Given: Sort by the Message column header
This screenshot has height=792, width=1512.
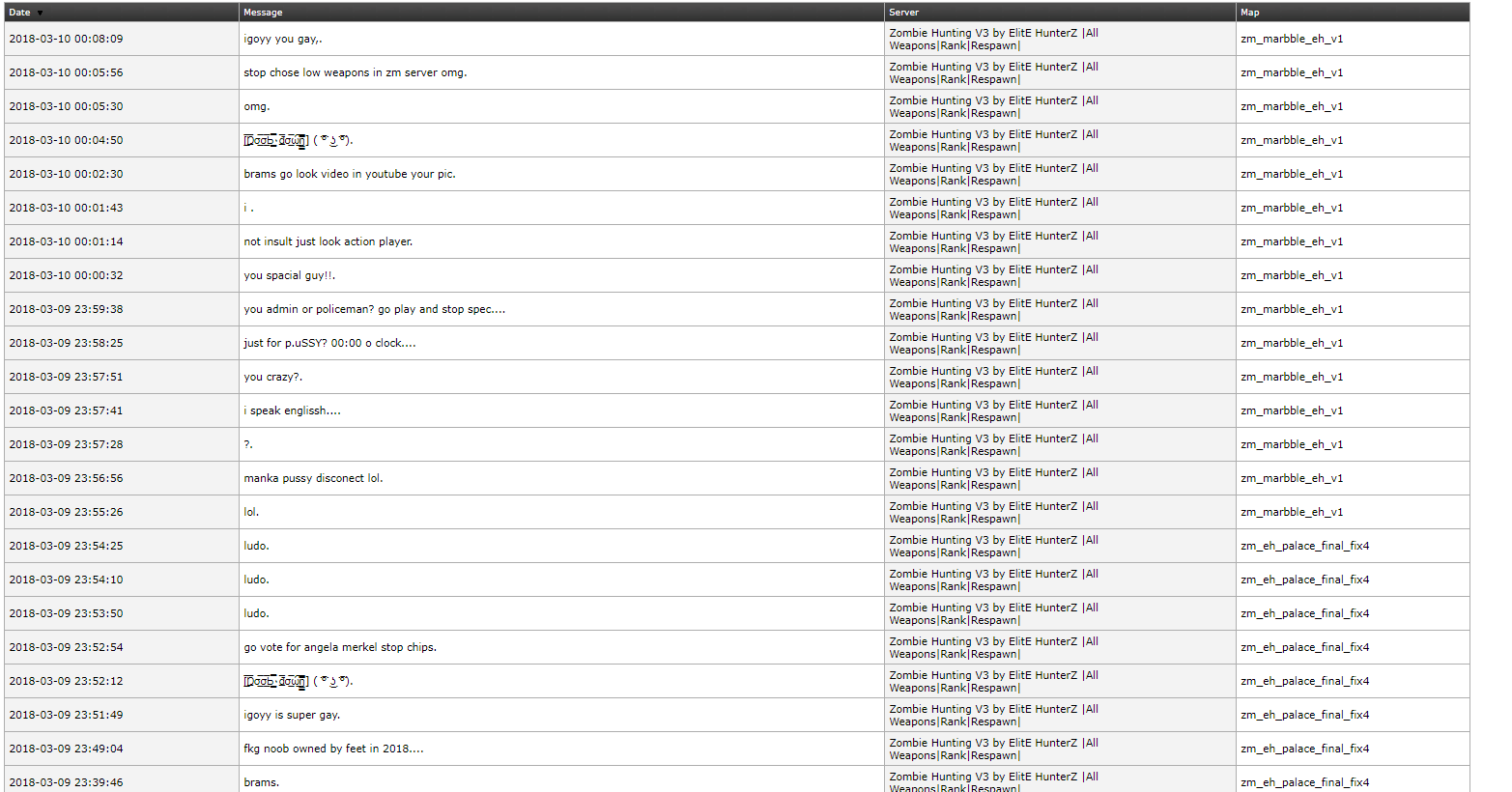Looking at the screenshot, I should (x=263, y=13).
